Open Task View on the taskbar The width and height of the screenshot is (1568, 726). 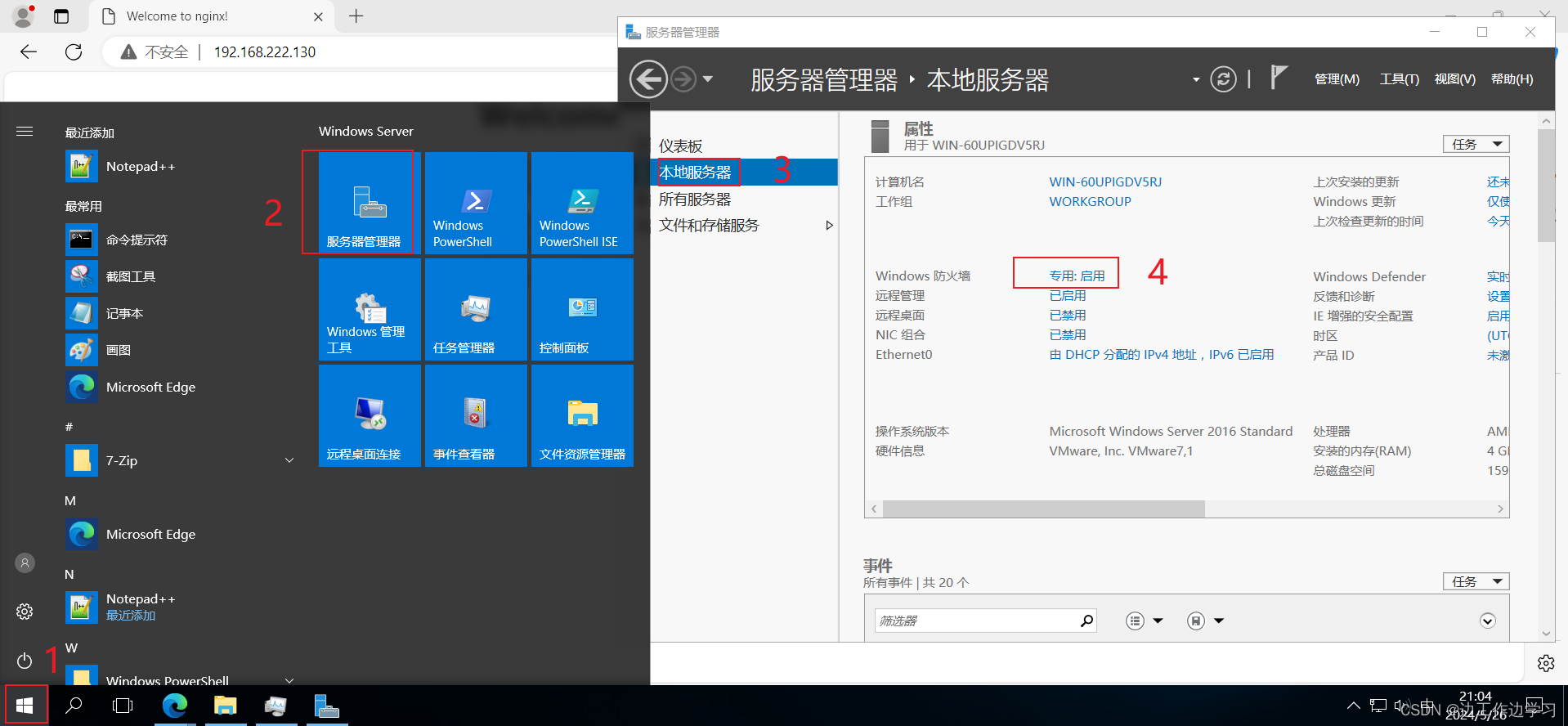click(x=123, y=705)
